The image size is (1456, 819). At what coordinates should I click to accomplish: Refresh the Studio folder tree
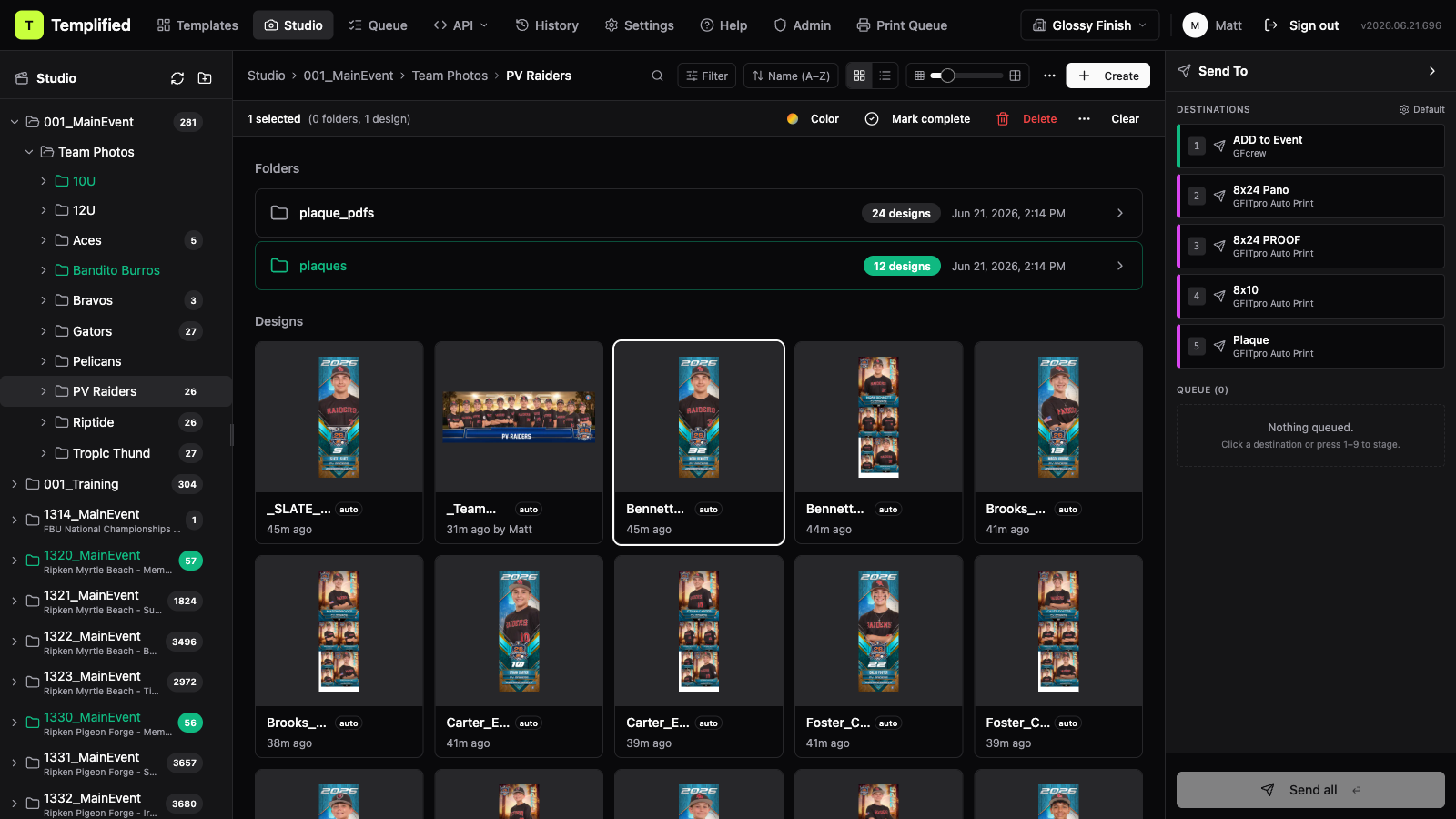177,78
